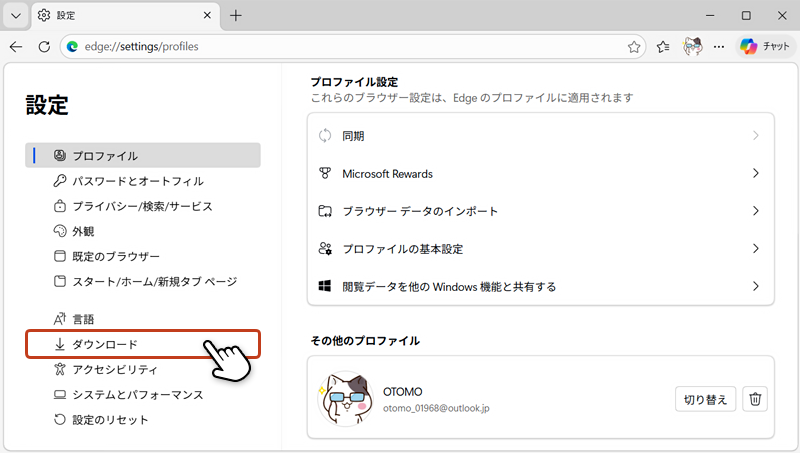Select プロファイル in the sidebar
This screenshot has height=453, width=800.
(143, 156)
